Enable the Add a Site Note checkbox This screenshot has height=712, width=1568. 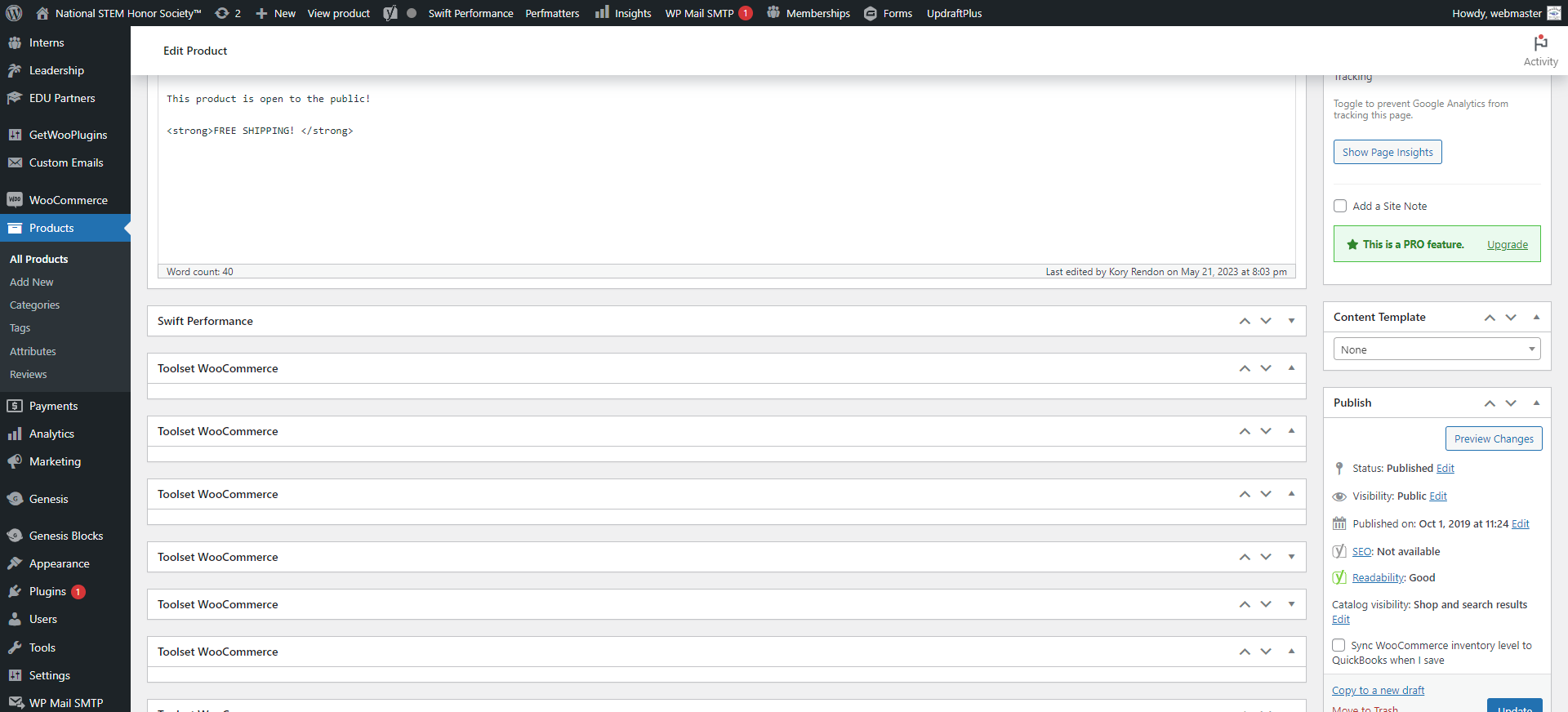pyautogui.click(x=1340, y=206)
